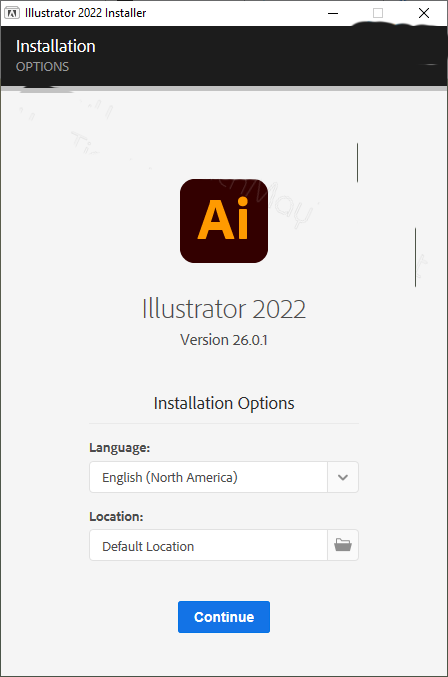
Task: Click the divider line under Installation Options
Action: pos(224,424)
